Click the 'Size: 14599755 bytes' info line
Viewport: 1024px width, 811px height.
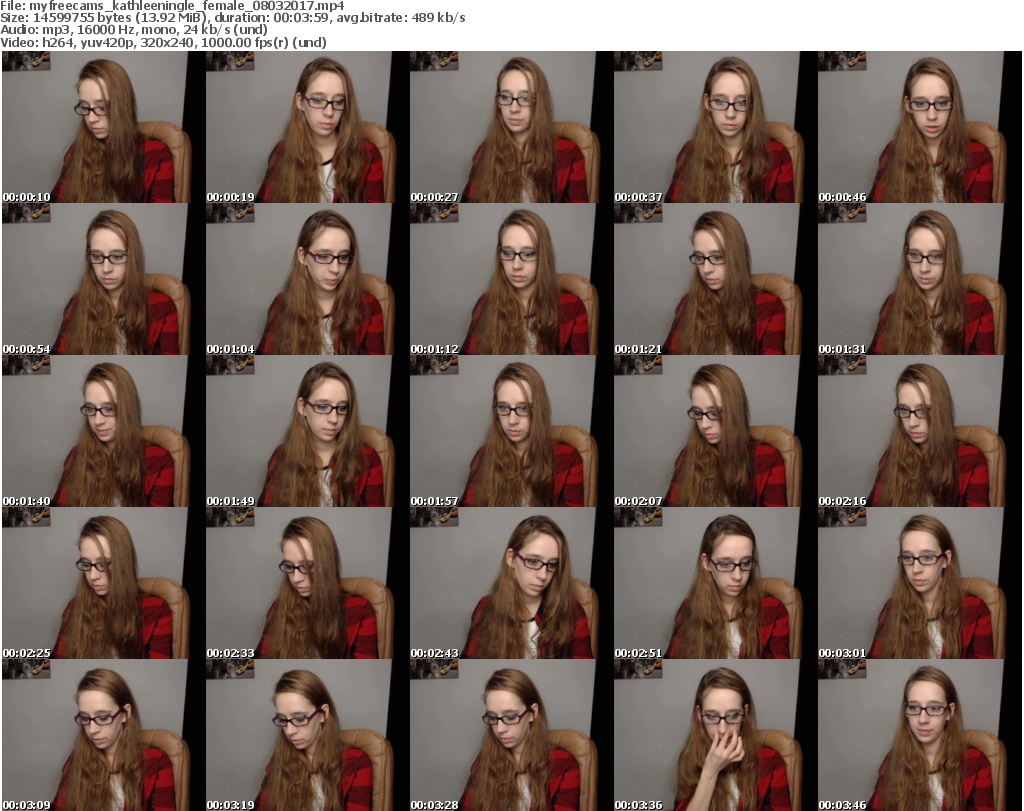[x=232, y=18]
